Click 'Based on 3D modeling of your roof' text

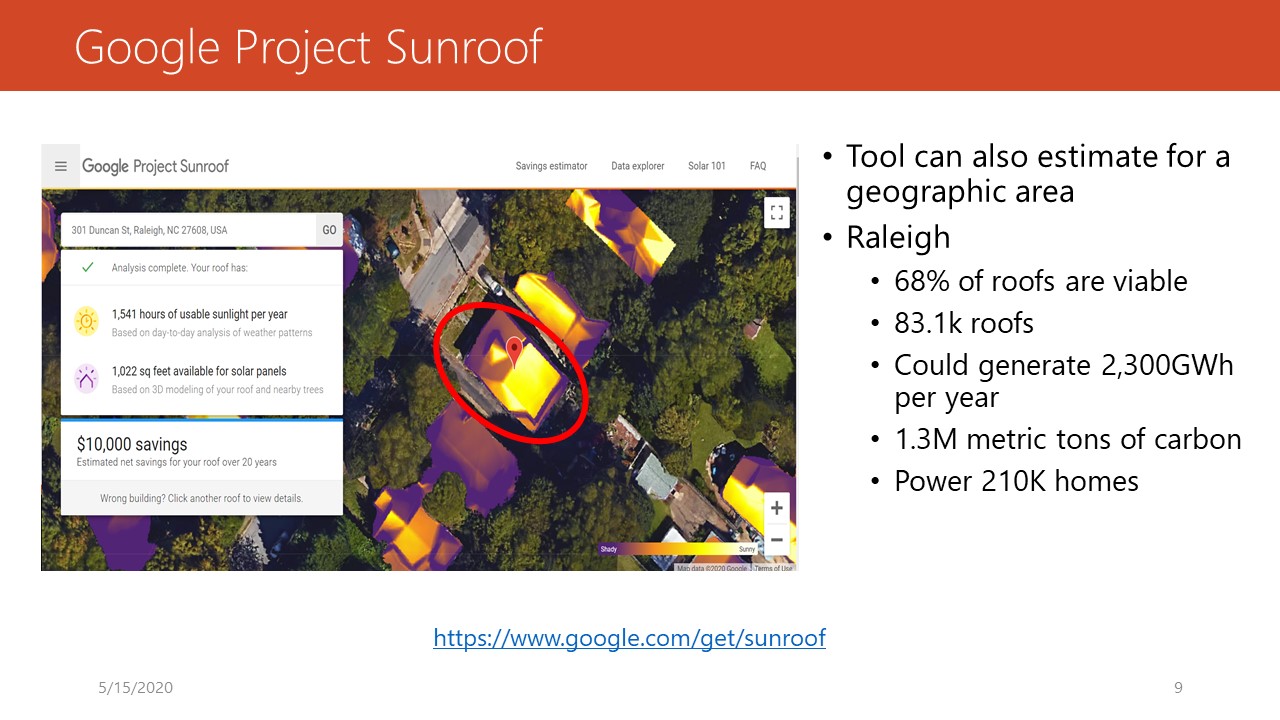click(218, 390)
